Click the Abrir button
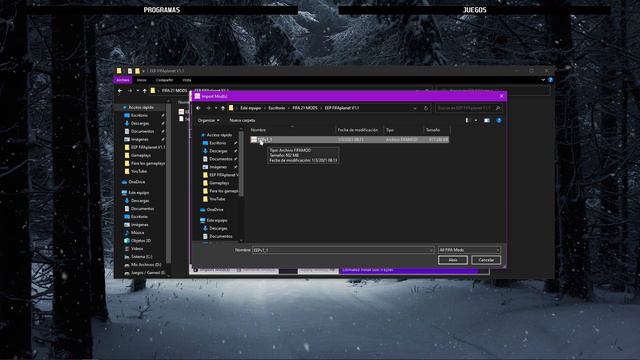This screenshot has width=640, height=360. pyautogui.click(x=453, y=260)
